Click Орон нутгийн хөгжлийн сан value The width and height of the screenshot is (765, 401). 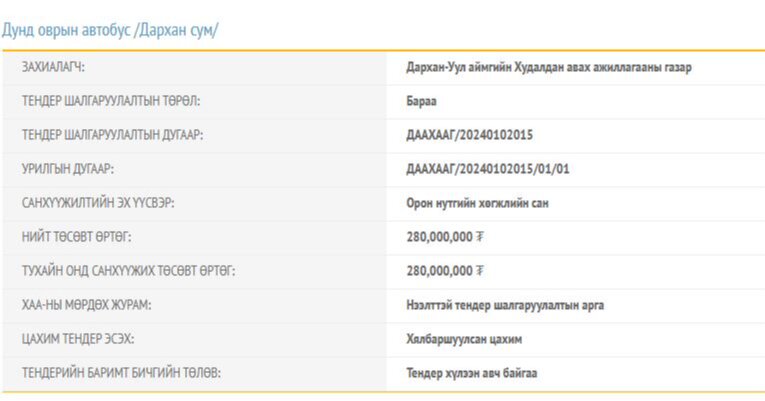[477, 203]
